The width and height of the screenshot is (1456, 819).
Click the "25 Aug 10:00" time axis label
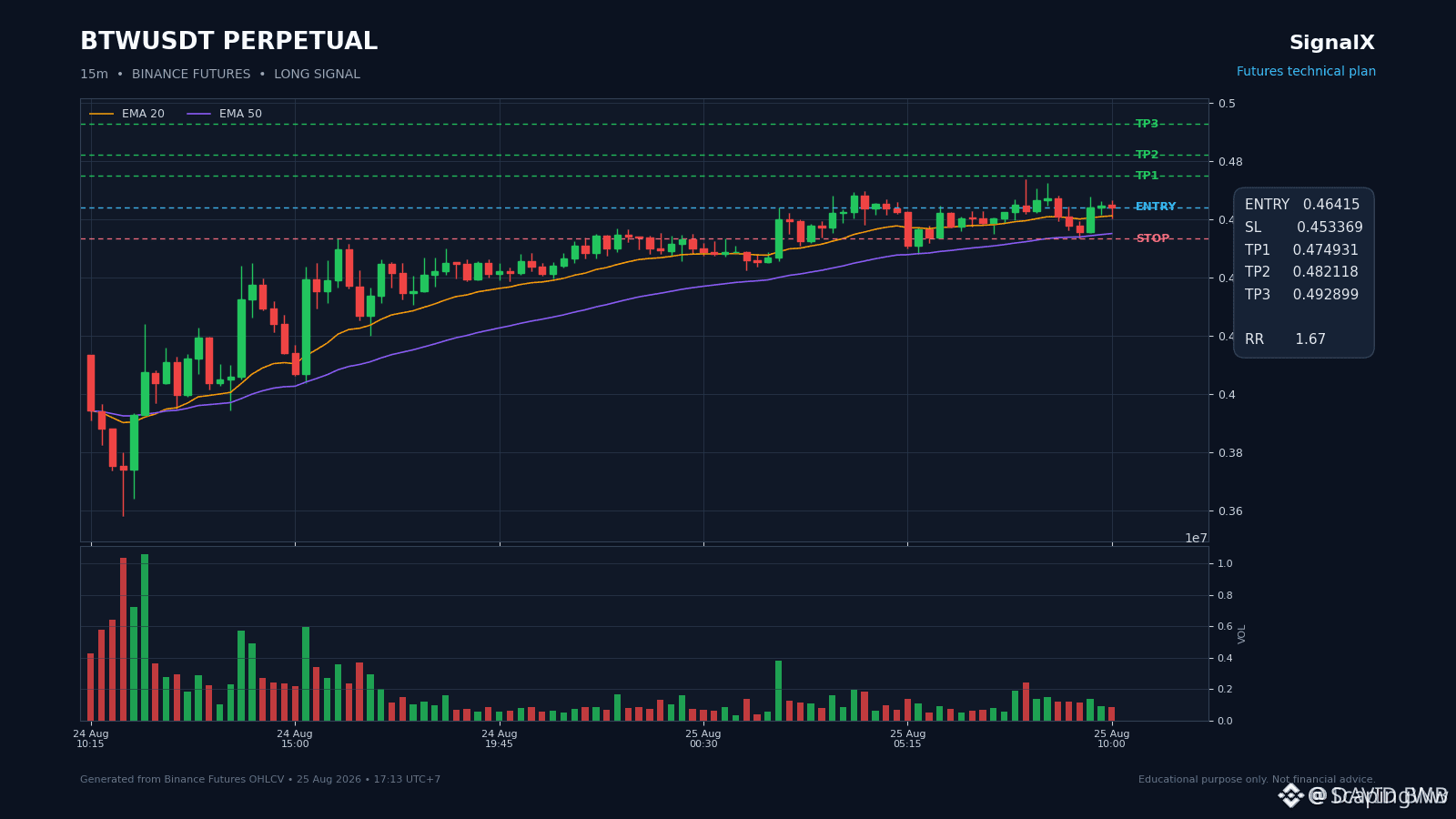(1112, 739)
